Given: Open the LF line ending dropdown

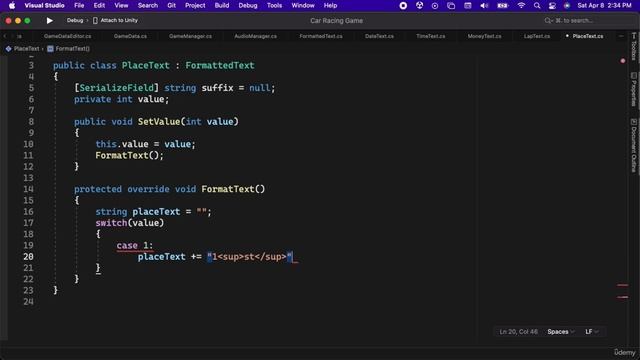Looking at the screenshot, I should (592, 332).
